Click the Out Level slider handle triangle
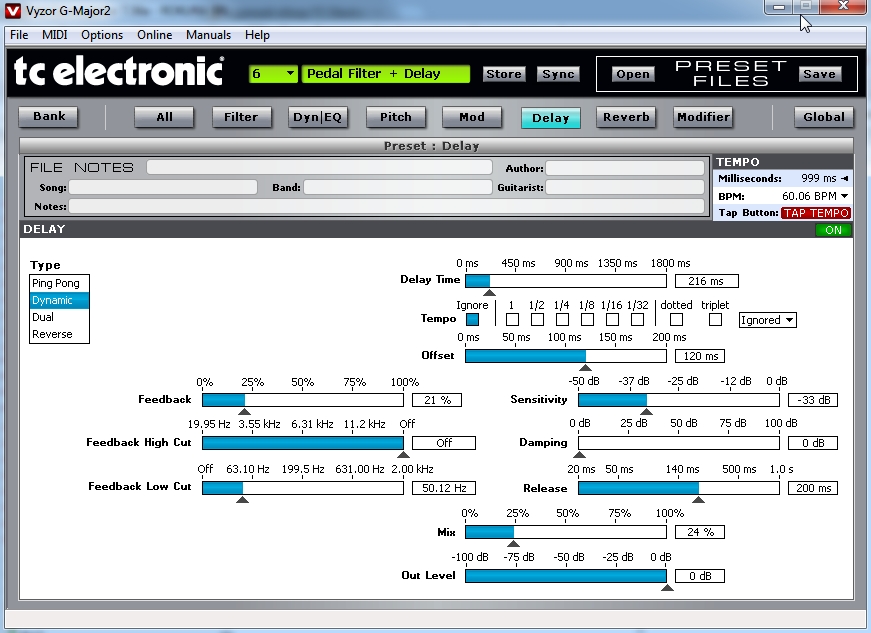 pyautogui.click(x=667, y=587)
